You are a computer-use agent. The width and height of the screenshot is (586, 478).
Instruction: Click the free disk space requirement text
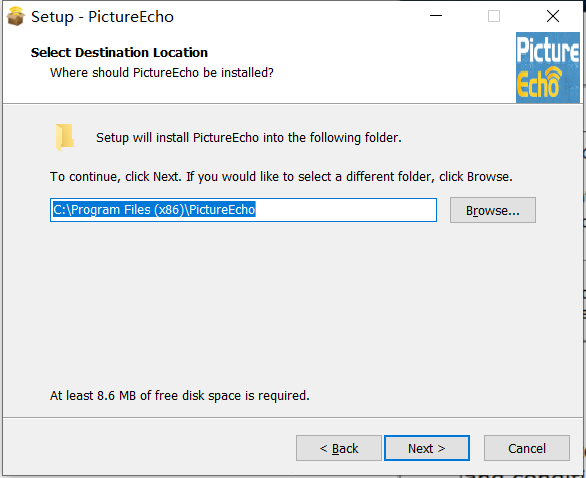(x=180, y=395)
